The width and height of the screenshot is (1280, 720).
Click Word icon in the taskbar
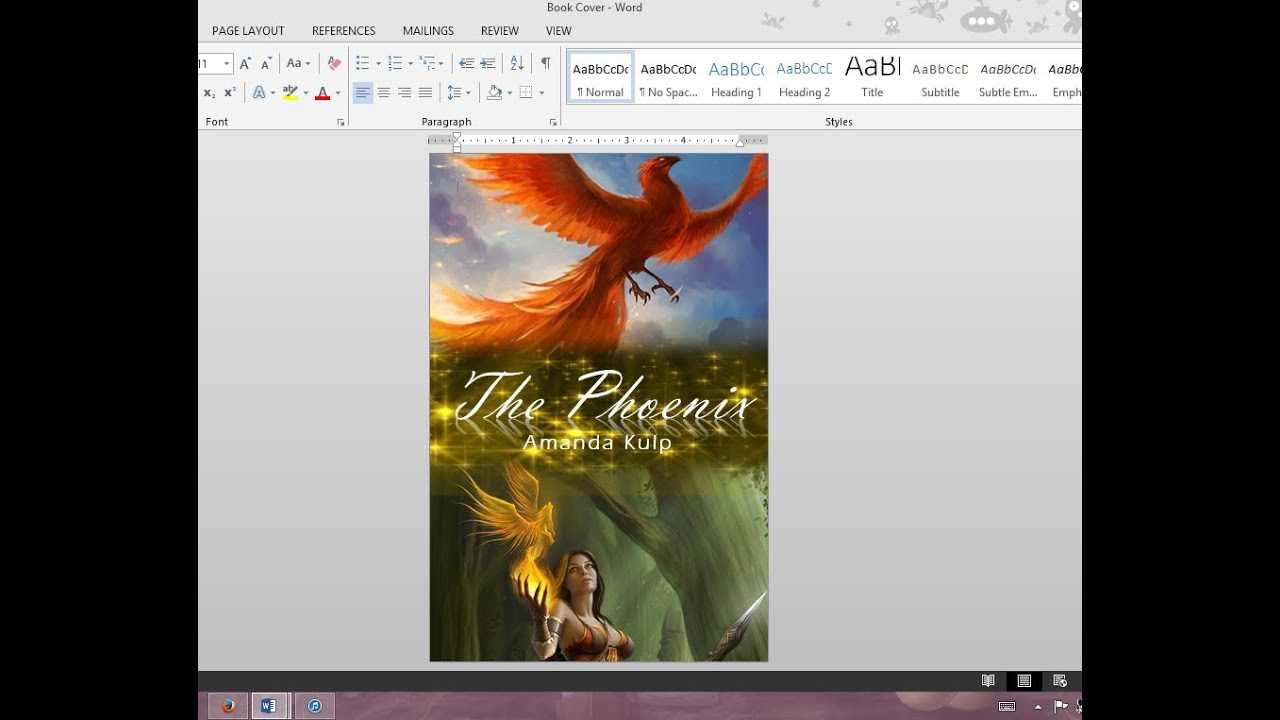pos(269,706)
